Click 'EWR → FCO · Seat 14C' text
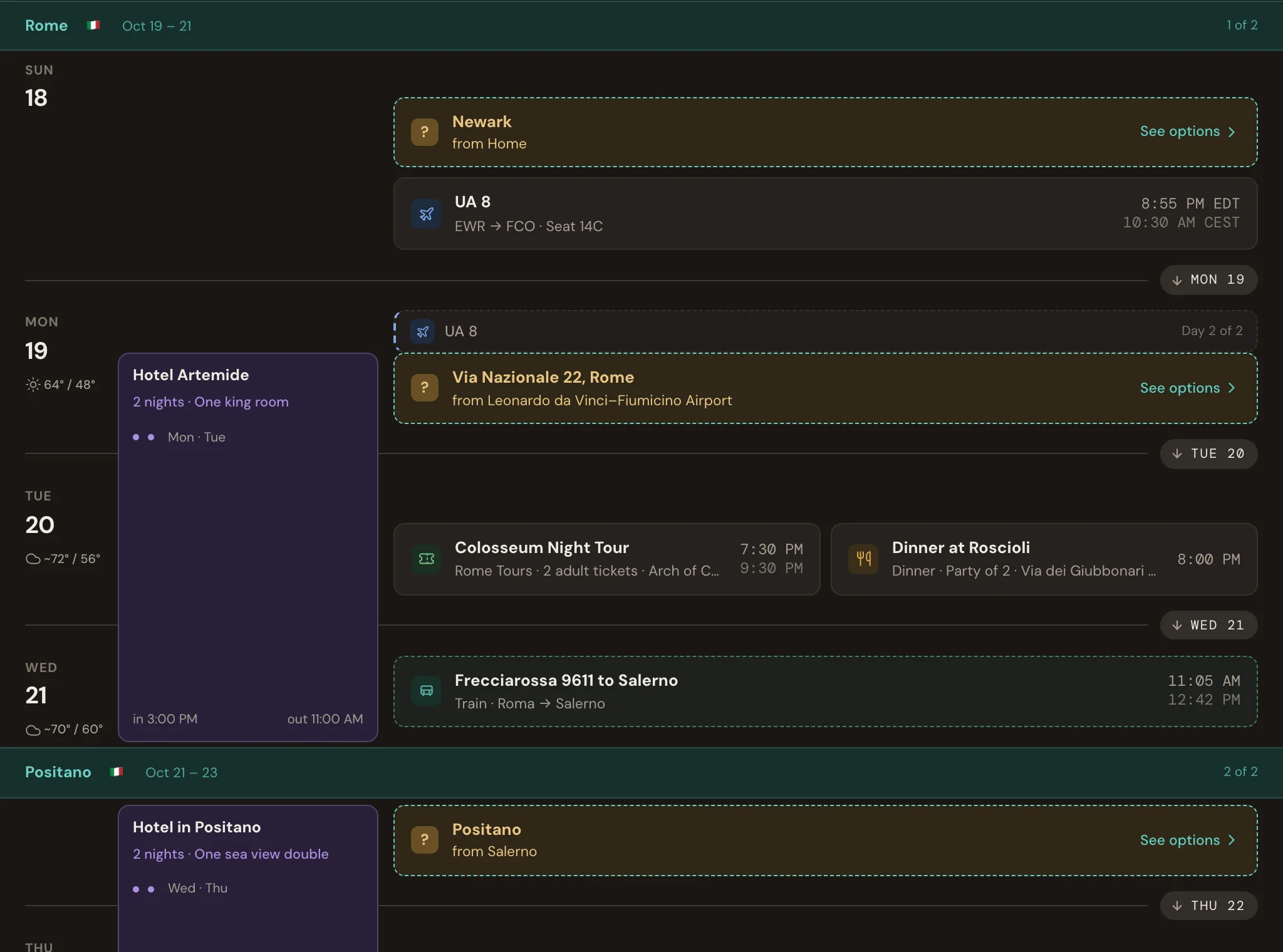 tap(529, 227)
